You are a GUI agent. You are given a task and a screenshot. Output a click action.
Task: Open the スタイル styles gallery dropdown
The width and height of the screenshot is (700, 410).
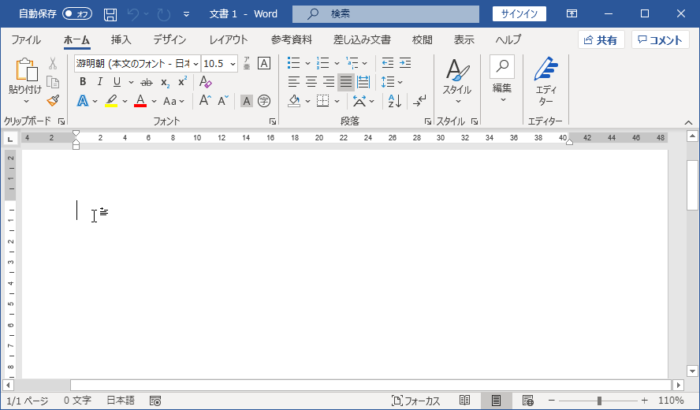pyautogui.click(x=457, y=82)
